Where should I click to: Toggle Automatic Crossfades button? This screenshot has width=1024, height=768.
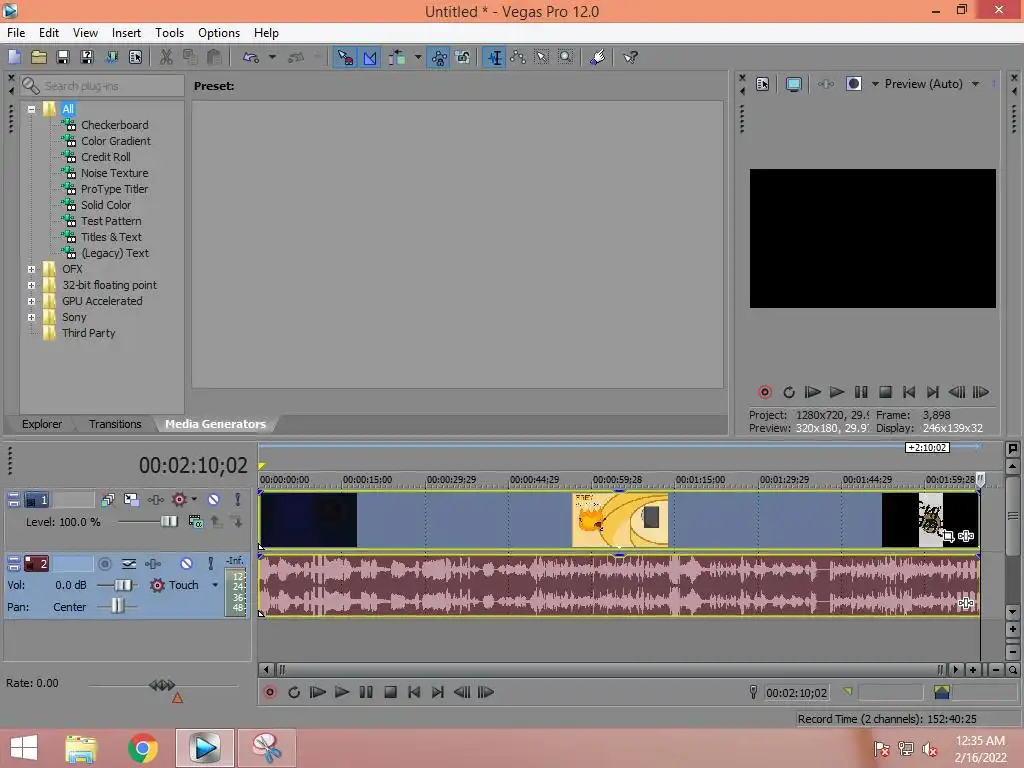[x=370, y=57]
